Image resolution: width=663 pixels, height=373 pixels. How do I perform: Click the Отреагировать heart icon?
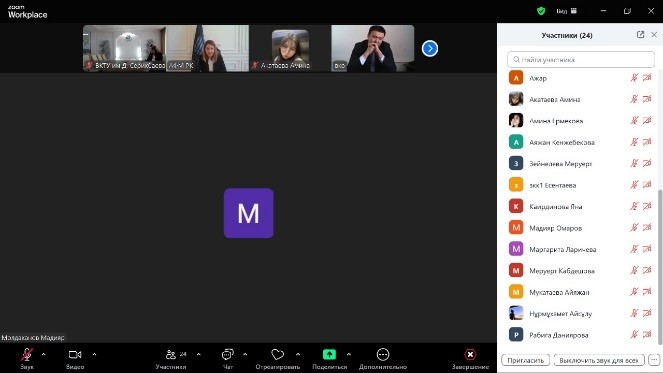click(277, 354)
